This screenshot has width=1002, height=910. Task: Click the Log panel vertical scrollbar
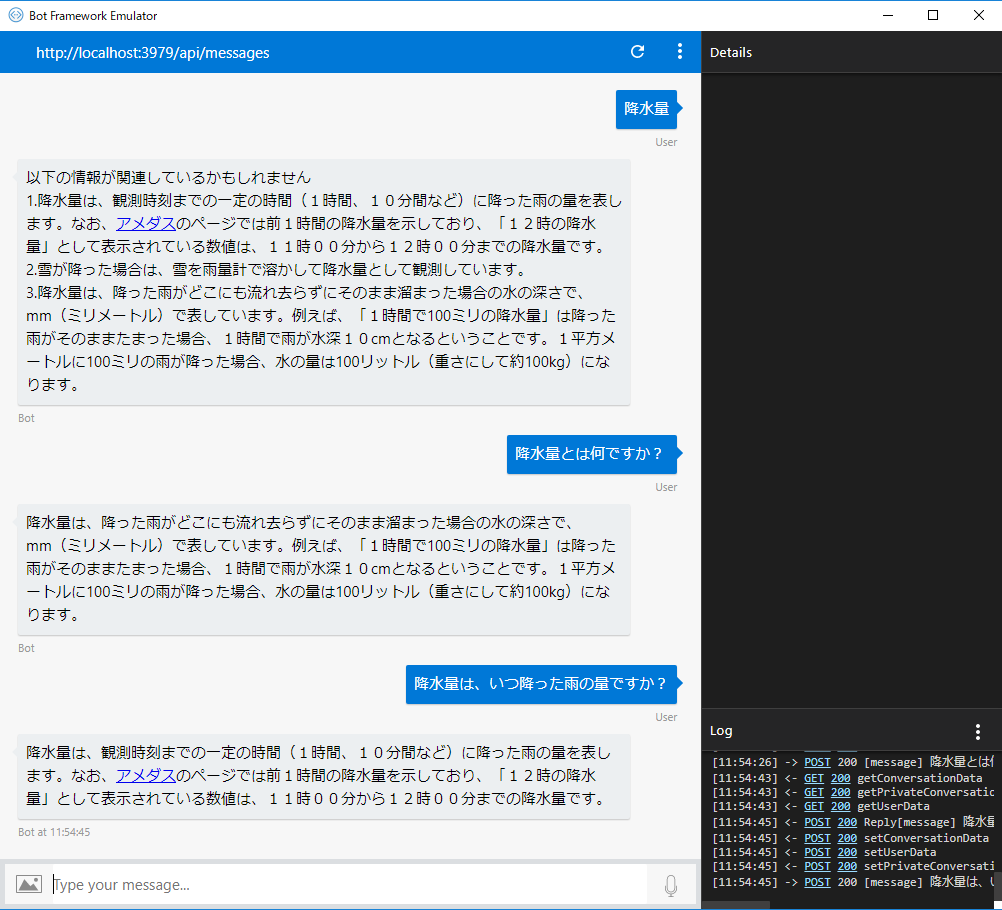(x=998, y=885)
